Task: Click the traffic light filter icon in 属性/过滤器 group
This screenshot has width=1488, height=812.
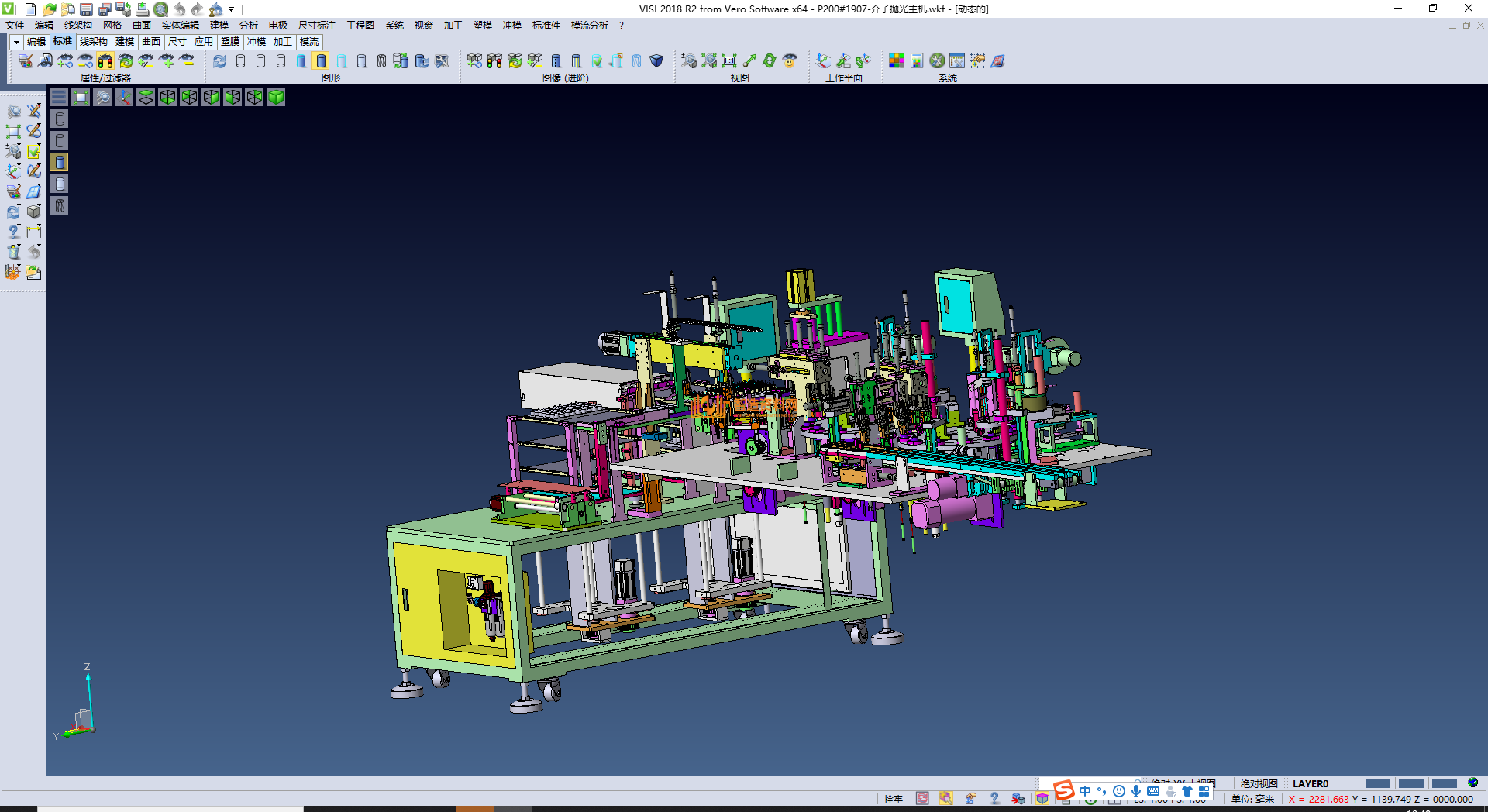Action: pyautogui.click(x=105, y=61)
